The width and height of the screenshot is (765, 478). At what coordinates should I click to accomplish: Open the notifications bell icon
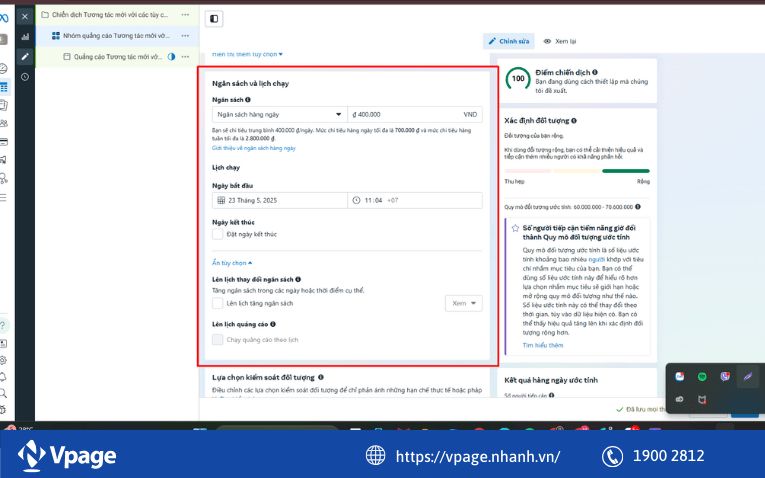(x=3, y=377)
